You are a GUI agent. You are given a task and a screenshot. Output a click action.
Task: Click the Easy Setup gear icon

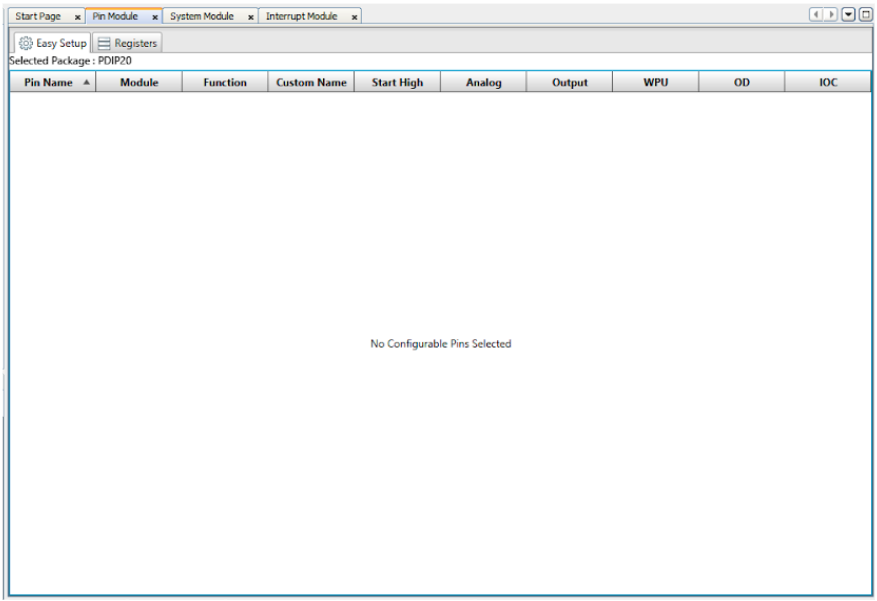pyautogui.click(x=26, y=43)
